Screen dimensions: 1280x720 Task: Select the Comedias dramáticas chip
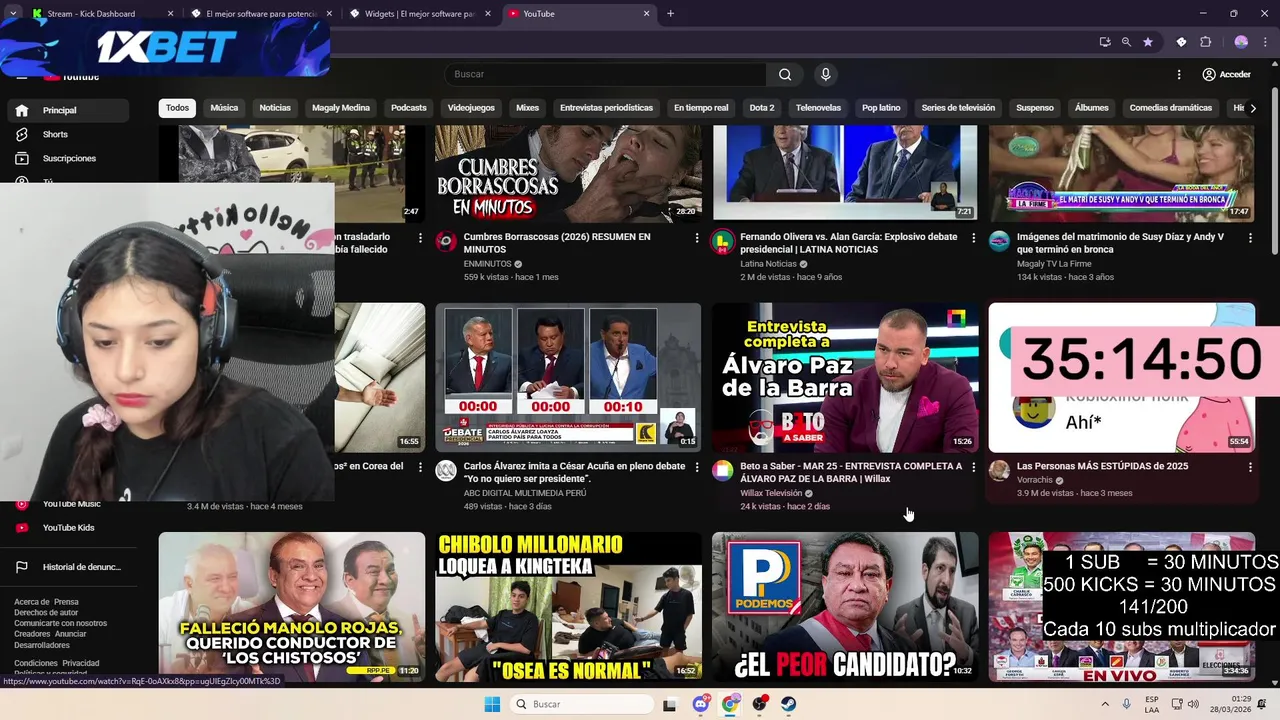pos(1170,108)
